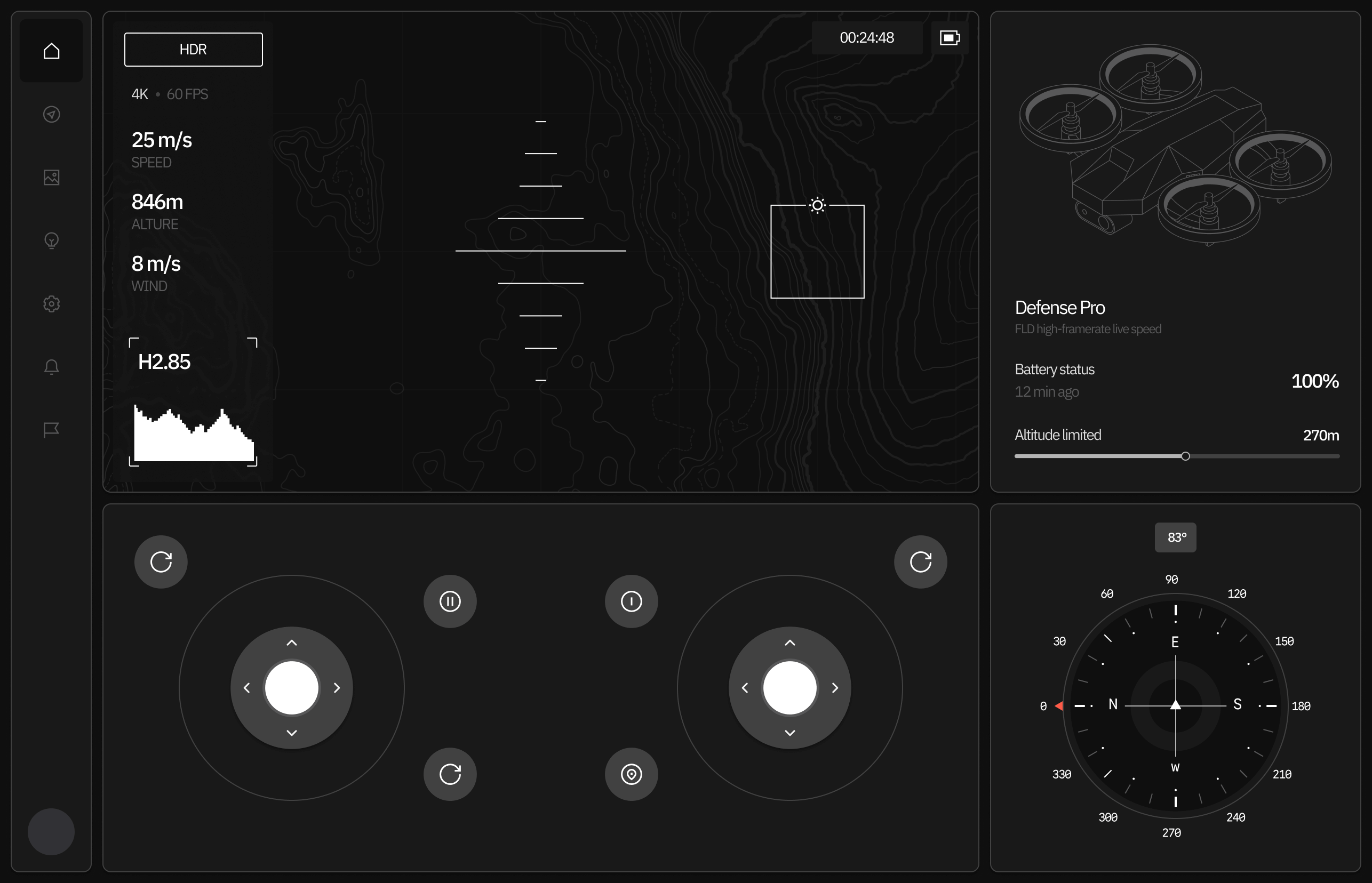The image size is (1372, 883).
Task: Push the left joystick up arrow
Action: tap(291, 643)
